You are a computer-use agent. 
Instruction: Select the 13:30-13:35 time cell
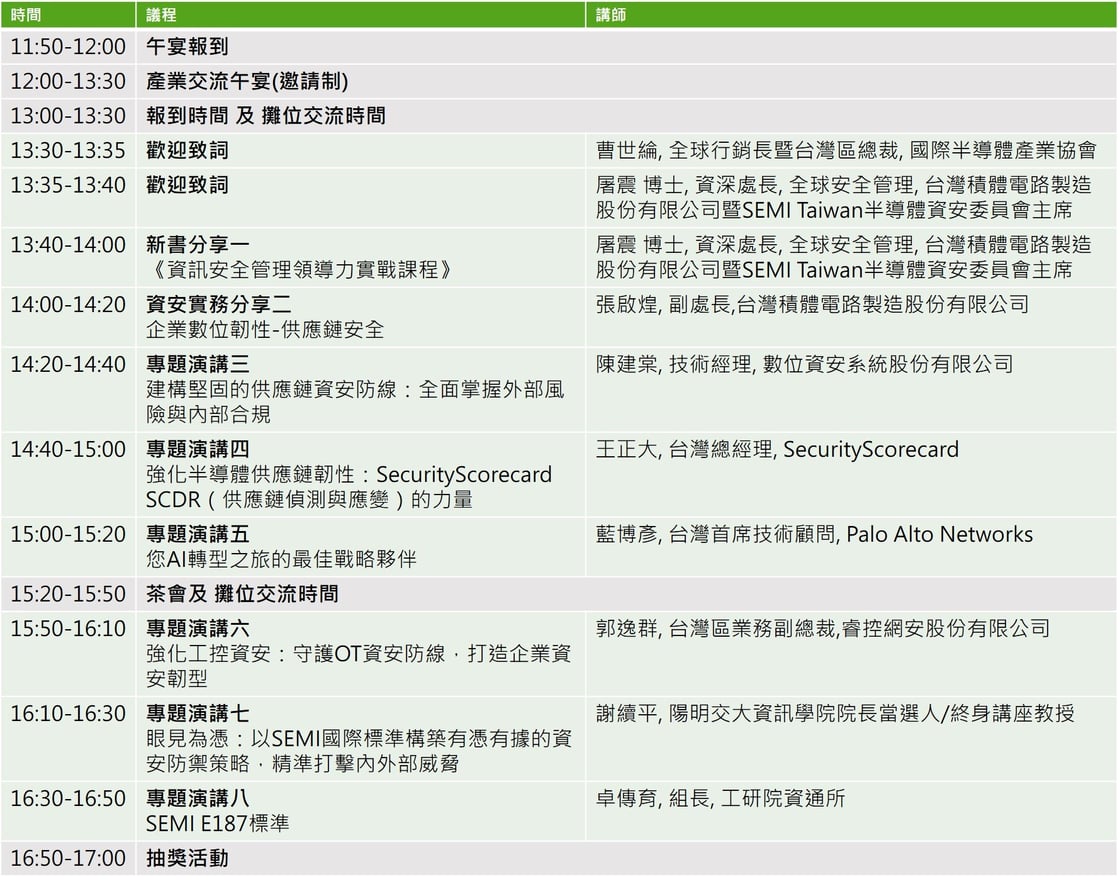[68, 150]
